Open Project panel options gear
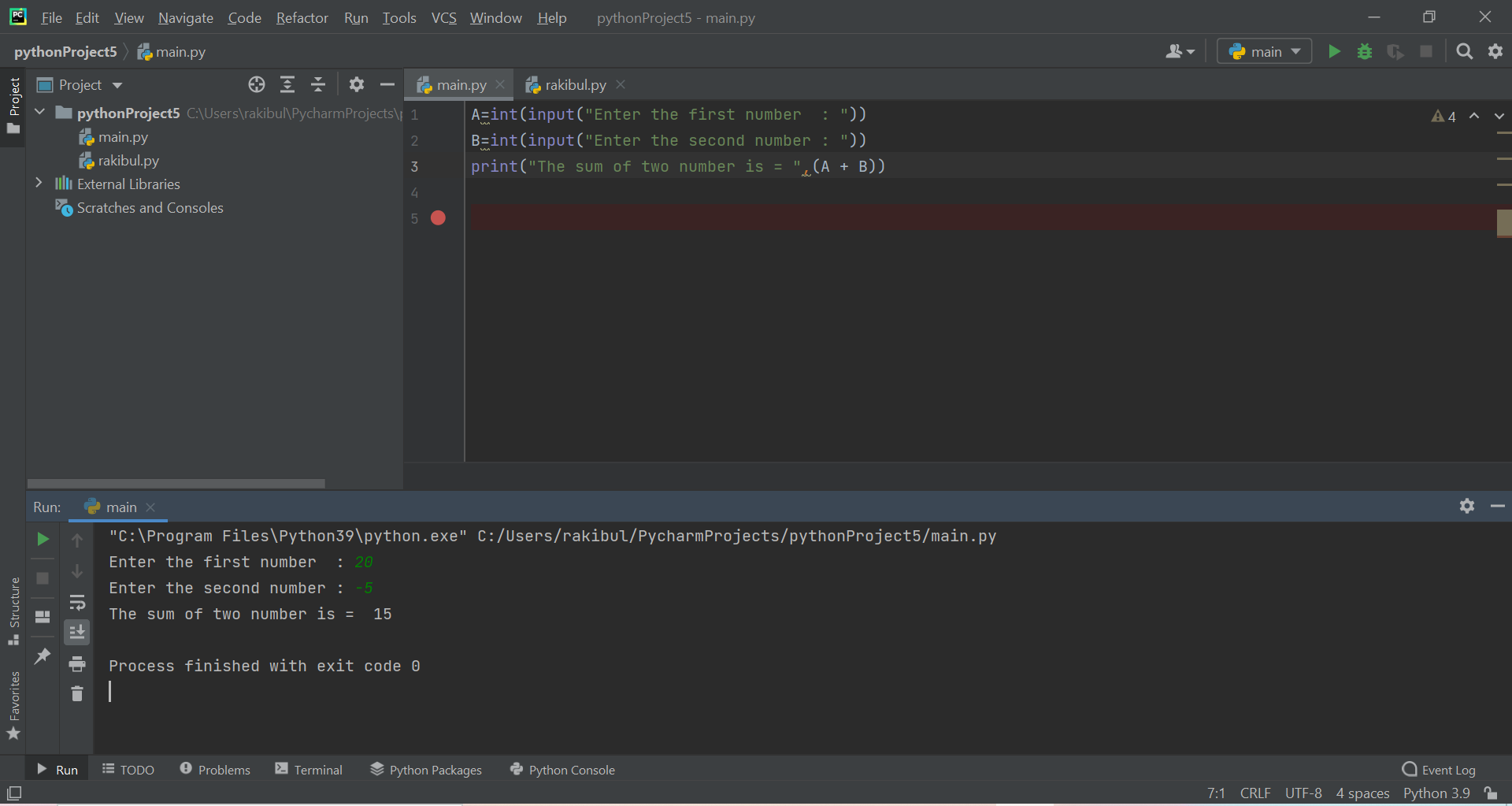 (357, 84)
